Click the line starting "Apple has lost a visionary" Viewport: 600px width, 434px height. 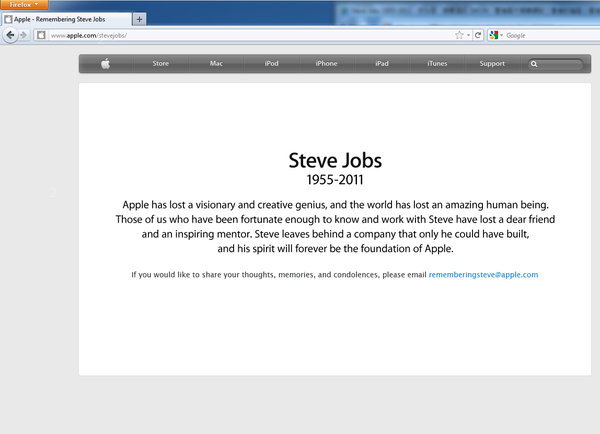[x=336, y=205]
